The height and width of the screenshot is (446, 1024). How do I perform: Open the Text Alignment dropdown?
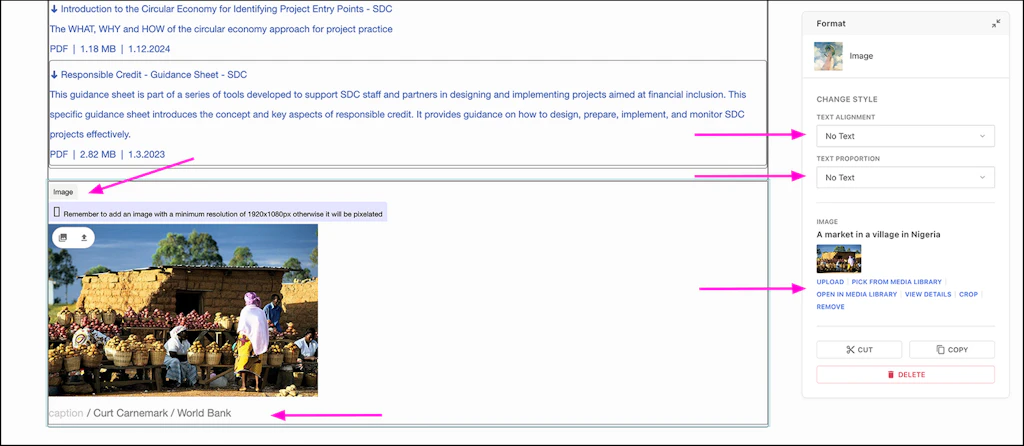pyautogui.click(x=905, y=136)
